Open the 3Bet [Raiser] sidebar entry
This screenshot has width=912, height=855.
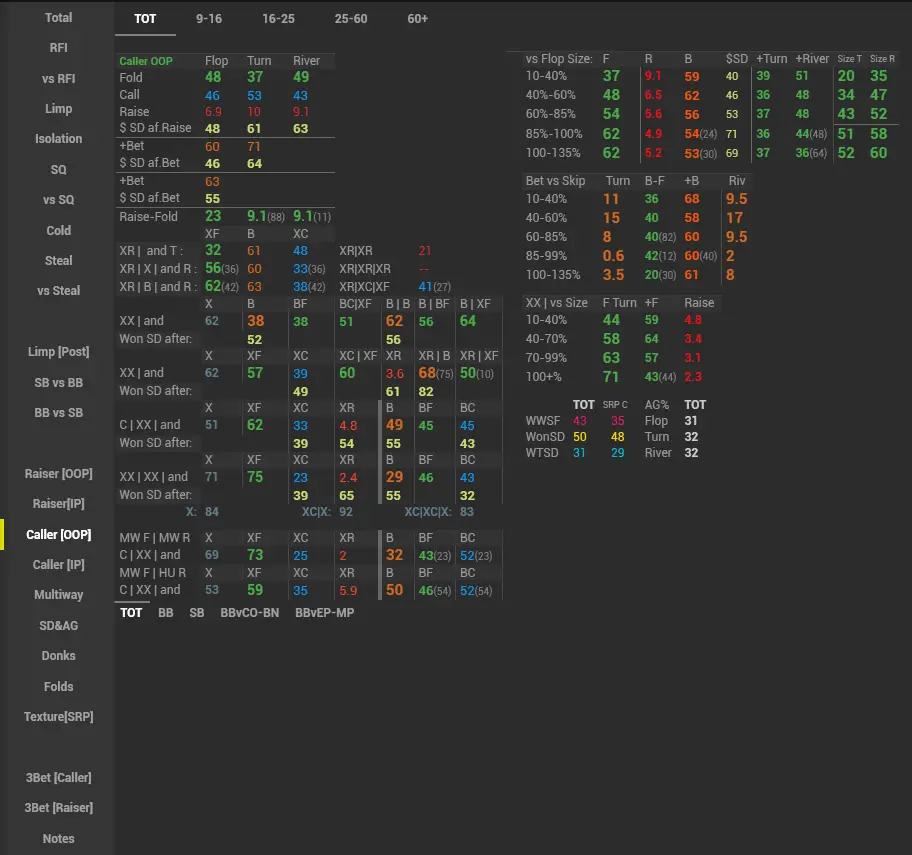[58, 808]
